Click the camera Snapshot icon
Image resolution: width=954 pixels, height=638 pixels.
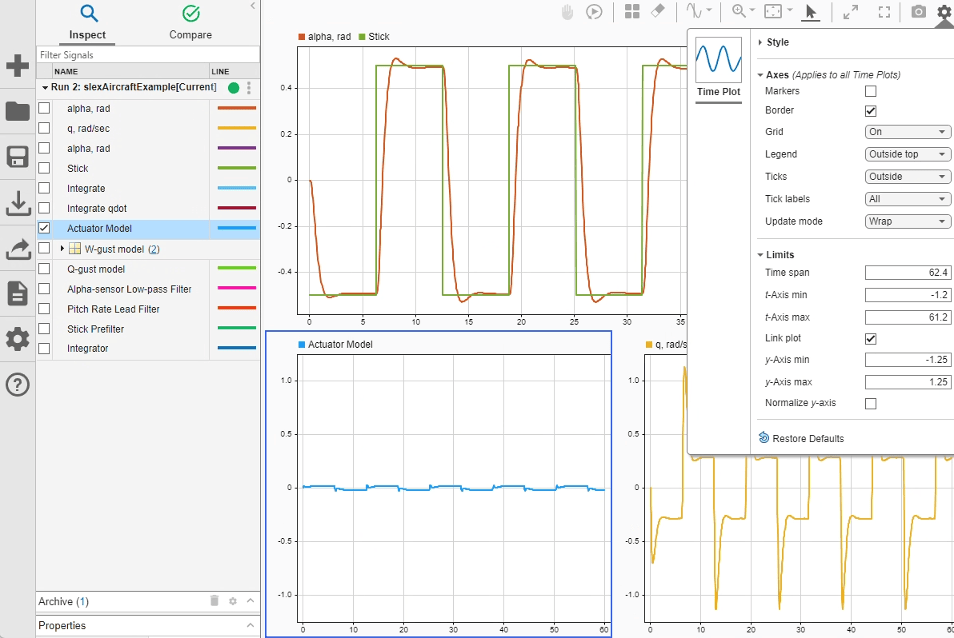[x=919, y=12]
